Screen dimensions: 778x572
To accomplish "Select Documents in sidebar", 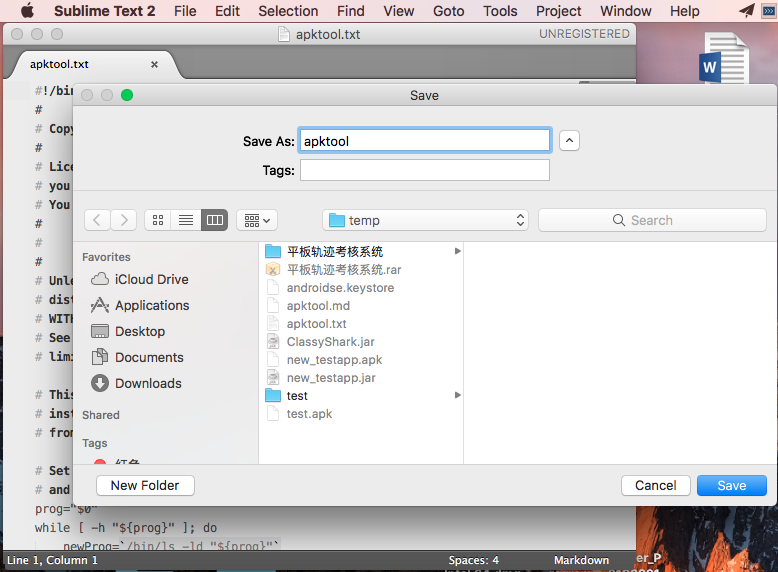I will [x=149, y=357].
